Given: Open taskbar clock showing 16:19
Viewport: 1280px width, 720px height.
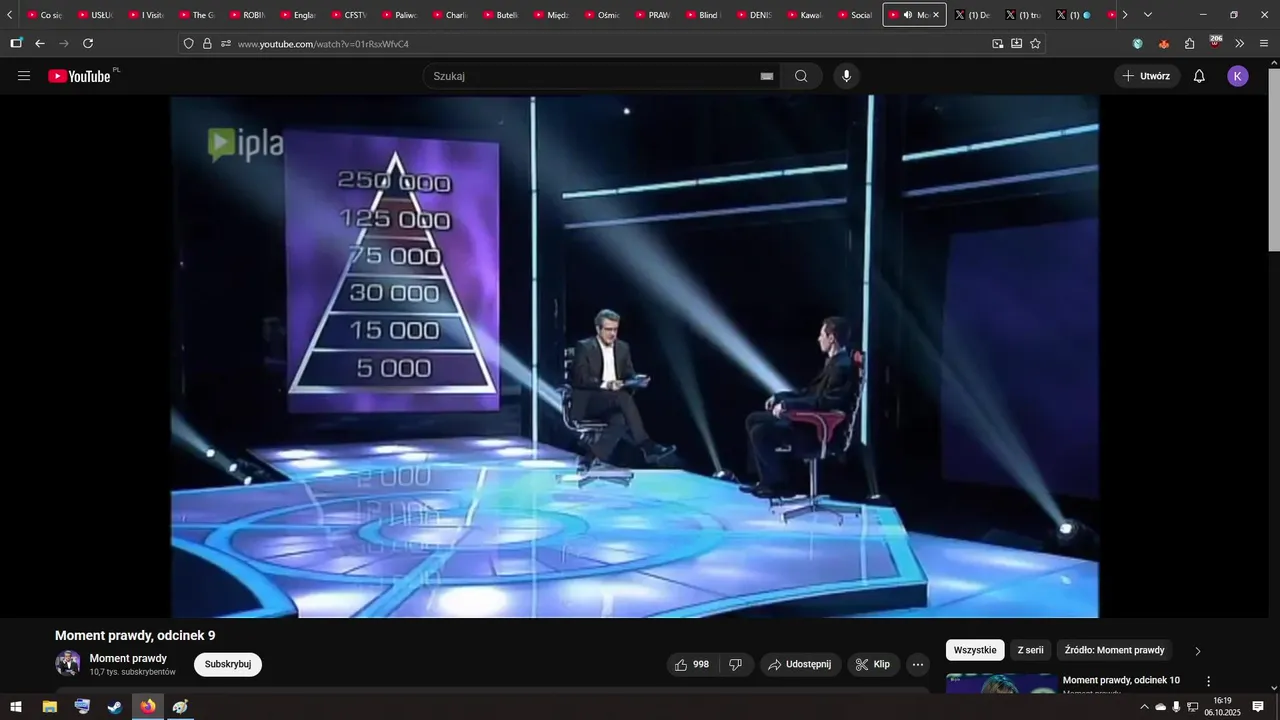Looking at the screenshot, I should tap(1222, 707).
